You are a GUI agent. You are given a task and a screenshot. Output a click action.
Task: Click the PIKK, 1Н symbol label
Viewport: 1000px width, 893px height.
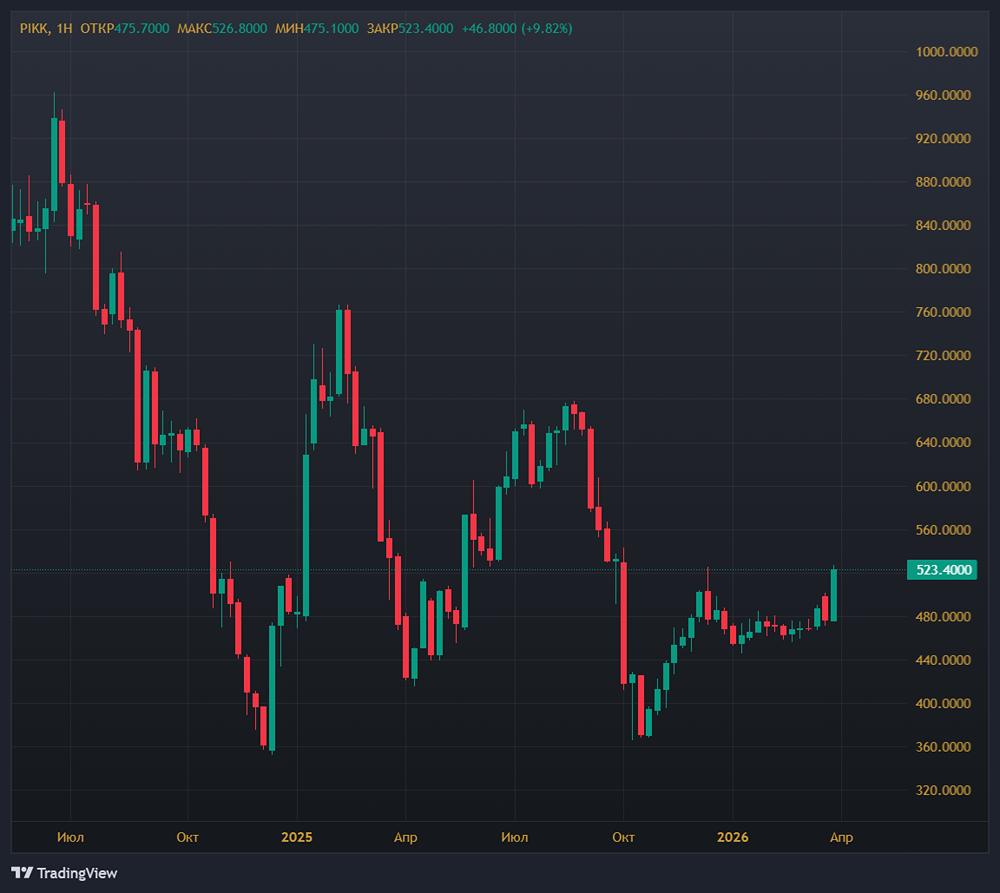46,29
